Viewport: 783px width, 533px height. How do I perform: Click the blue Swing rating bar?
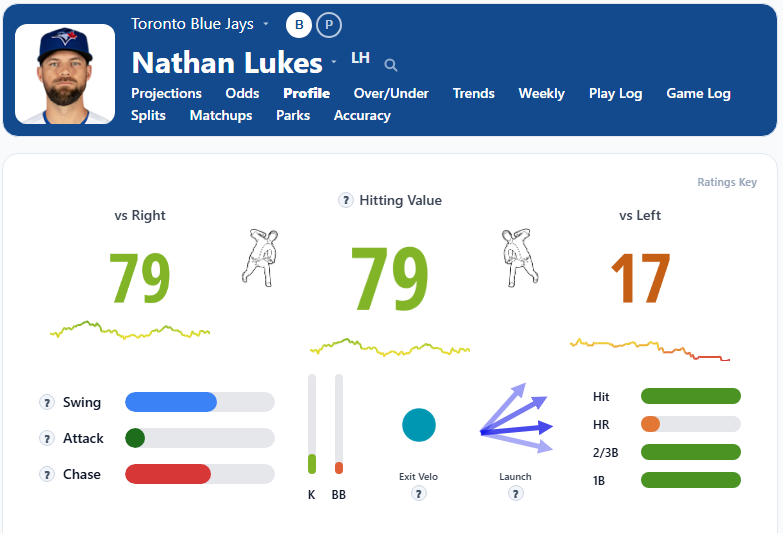(x=200, y=402)
